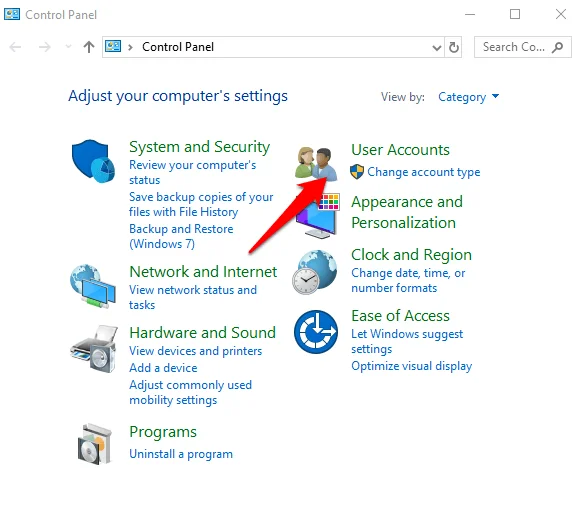Open the View by Category dropdown
Screen dimensions: 575x514
pyautogui.click(x=468, y=97)
